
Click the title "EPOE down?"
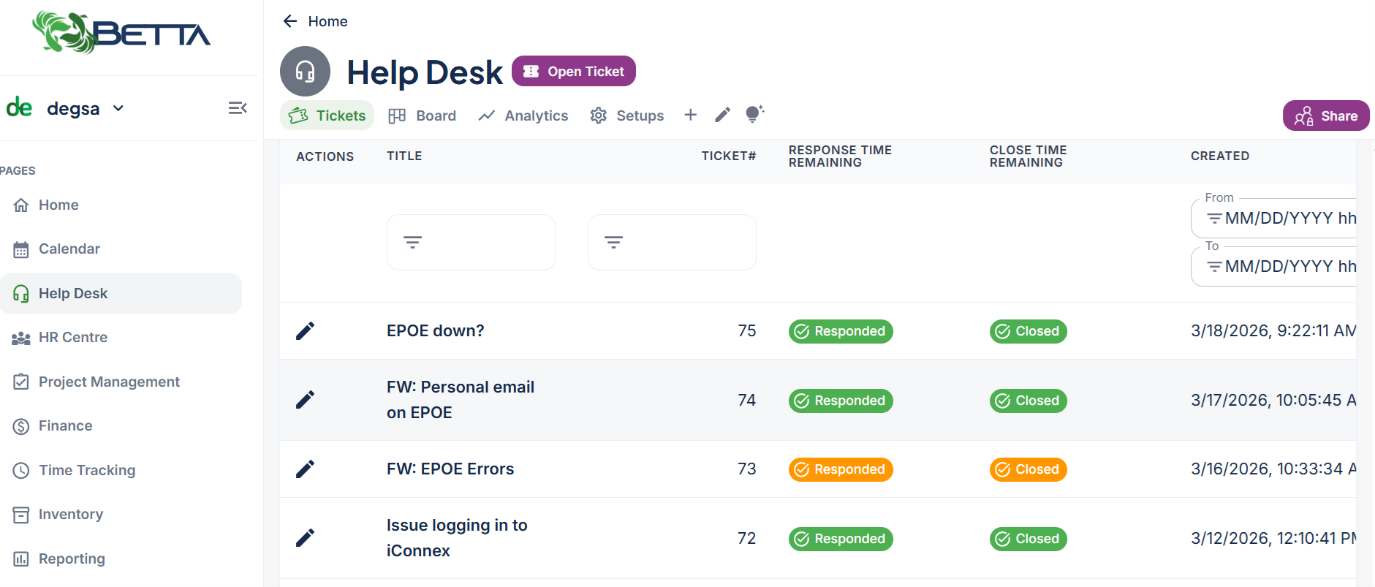point(435,331)
